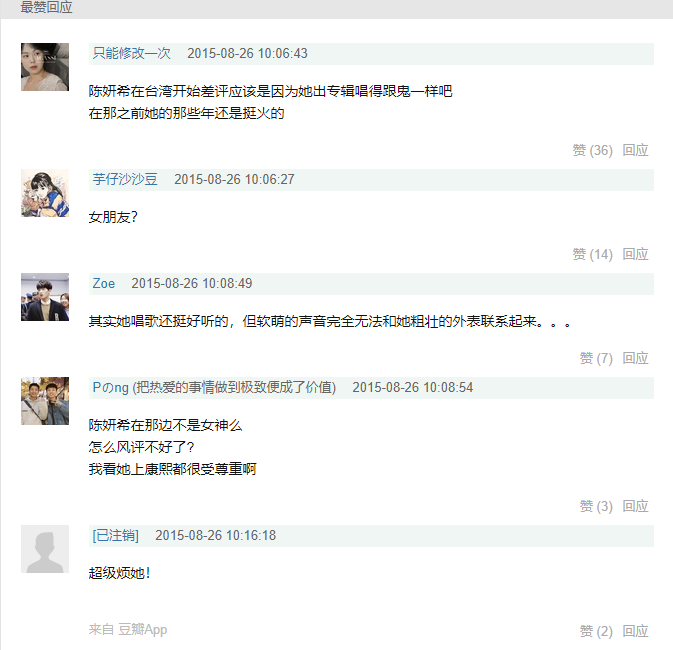673x650 pixels.
Task: Open profile link 芋仔沙沙豆
Action: pyautogui.click(x=125, y=179)
